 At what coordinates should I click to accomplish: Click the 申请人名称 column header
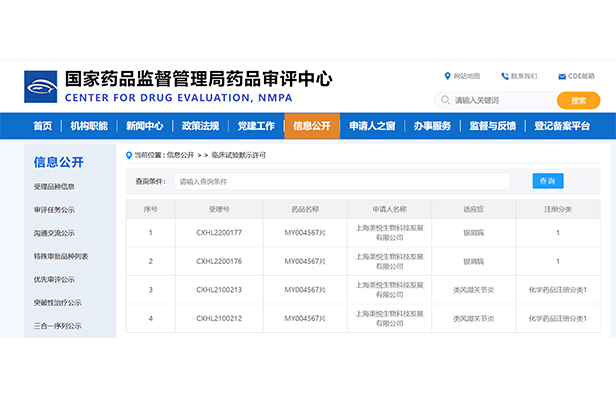tap(389, 209)
